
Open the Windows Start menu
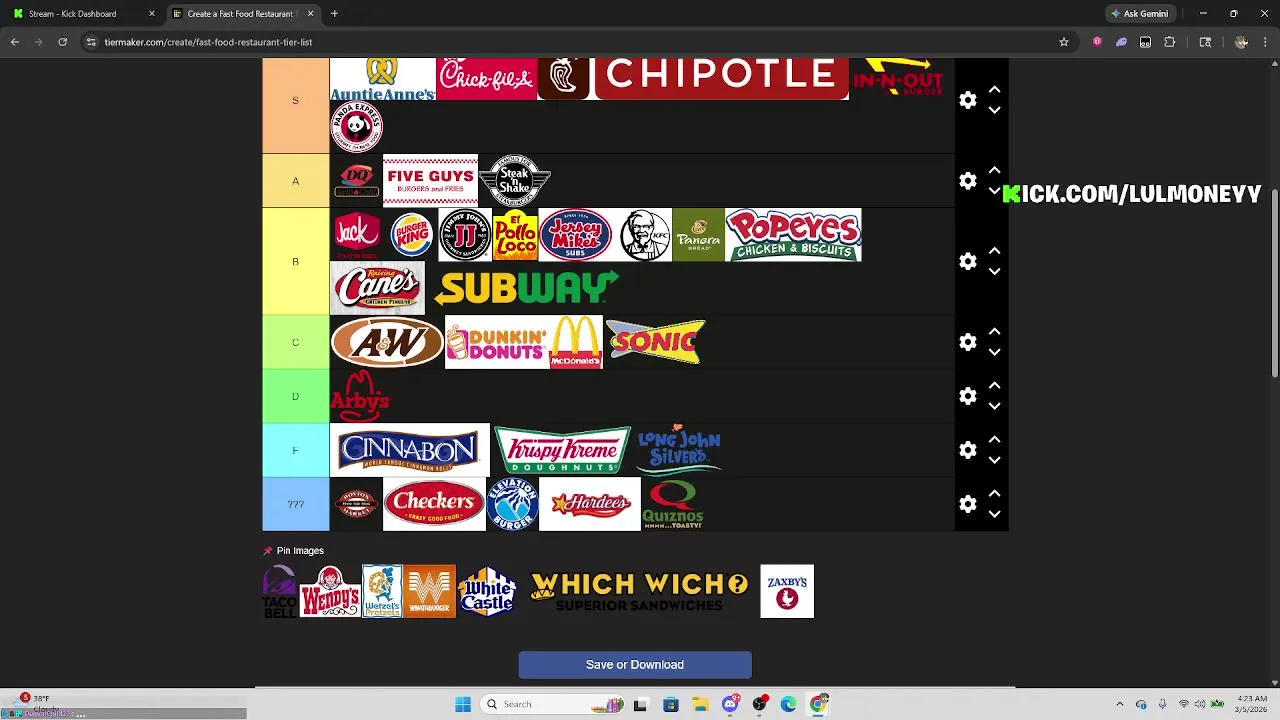(x=463, y=704)
